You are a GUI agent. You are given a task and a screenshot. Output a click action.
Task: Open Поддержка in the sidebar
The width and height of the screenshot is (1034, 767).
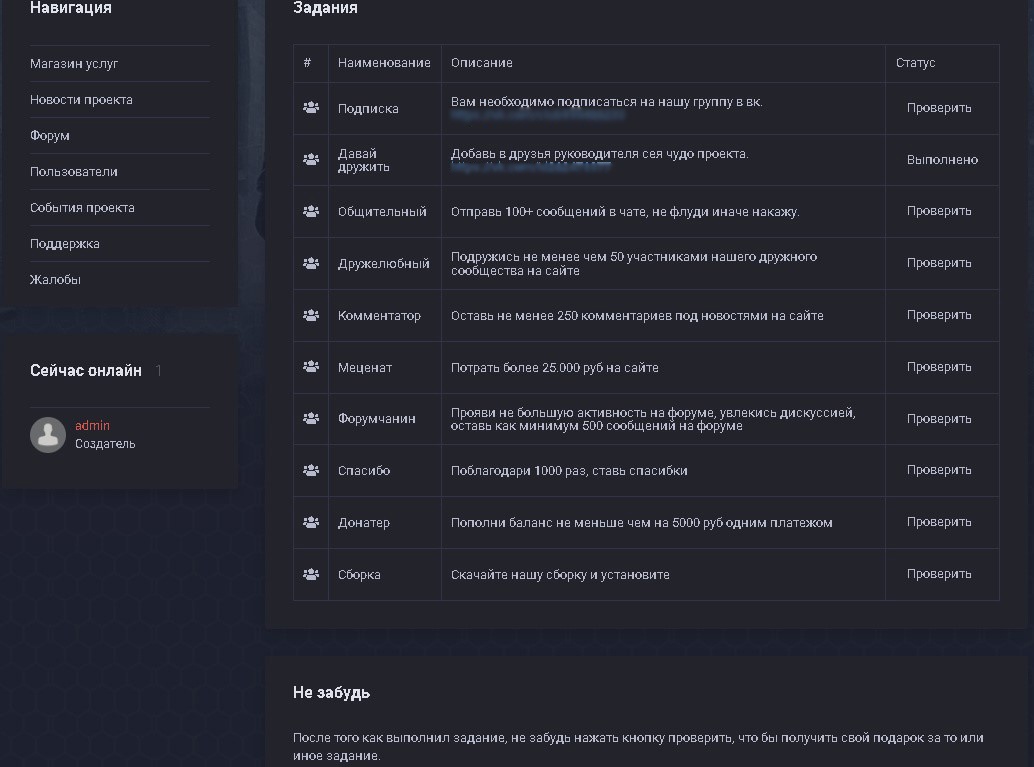coord(65,244)
